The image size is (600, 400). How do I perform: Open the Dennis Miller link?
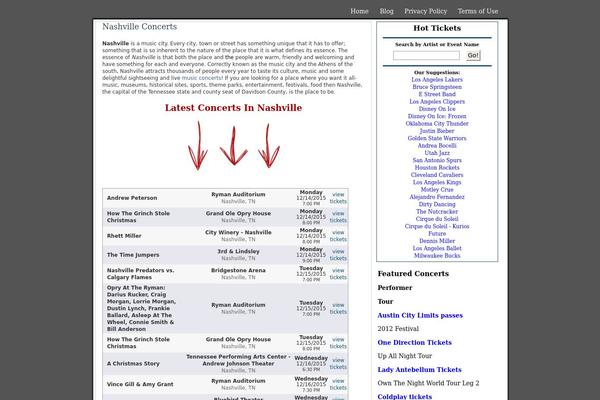tap(437, 241)
